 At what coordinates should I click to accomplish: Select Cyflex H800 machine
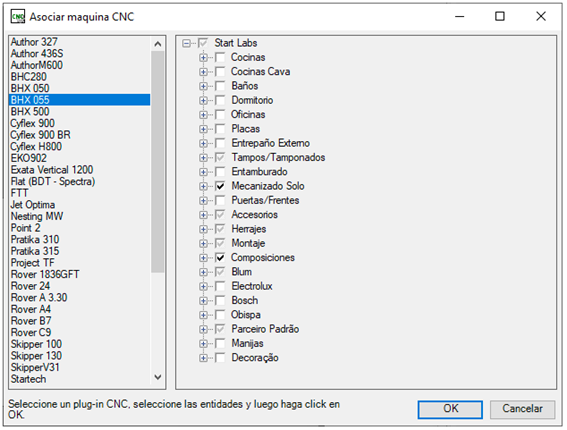pos(80,146)
